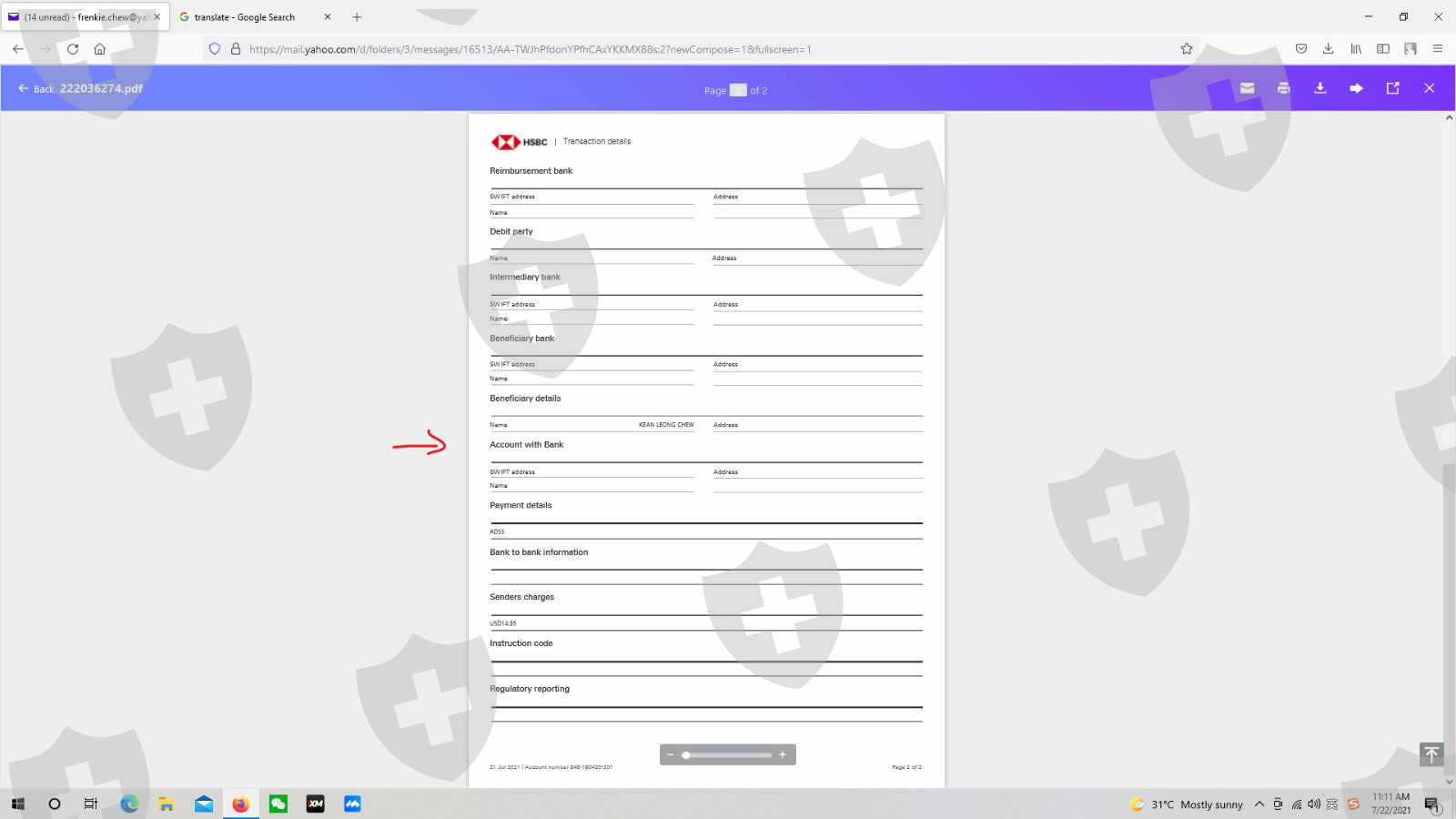Open the Firefox account avatar menu
Image resolution: width=1456 pixels, height=819 pixels.
(x=1410, y=49)
